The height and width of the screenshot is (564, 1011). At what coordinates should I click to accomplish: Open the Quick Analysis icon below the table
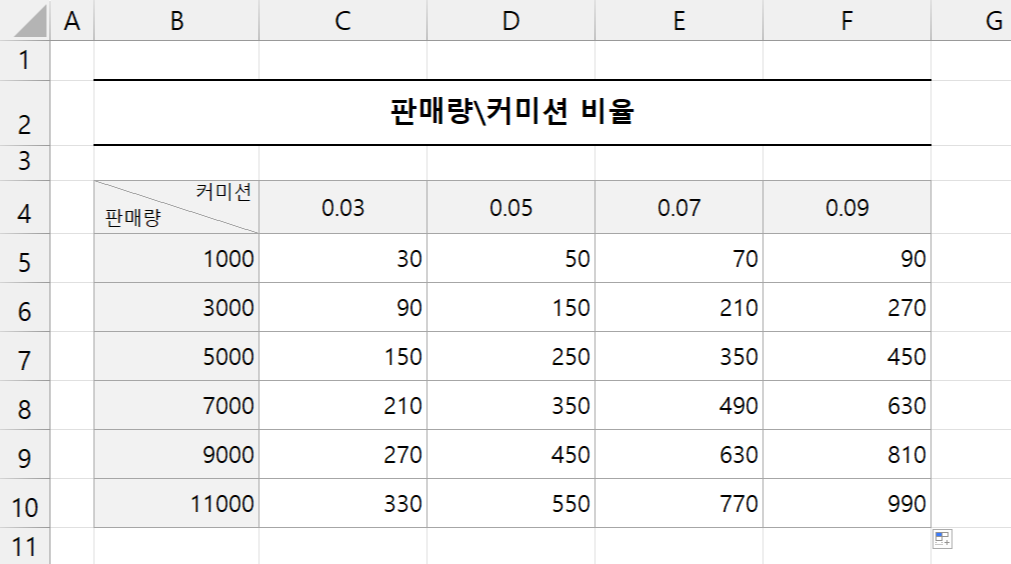(x=942, y=539)
